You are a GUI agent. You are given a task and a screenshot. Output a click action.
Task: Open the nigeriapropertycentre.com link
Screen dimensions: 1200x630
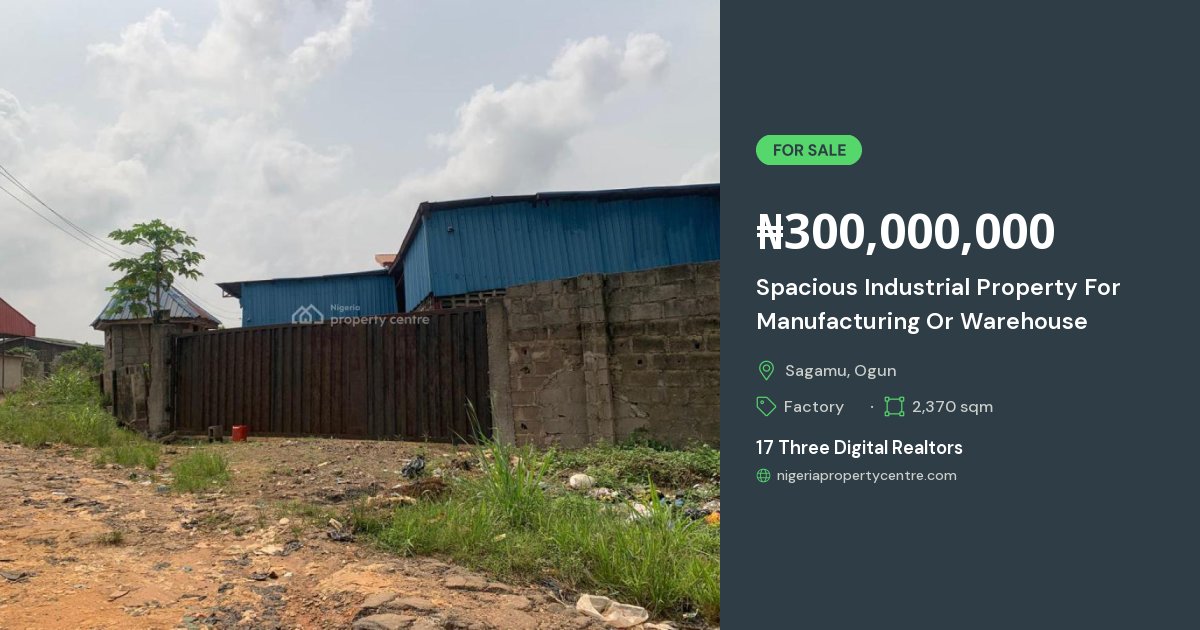(x=866, y=476)
